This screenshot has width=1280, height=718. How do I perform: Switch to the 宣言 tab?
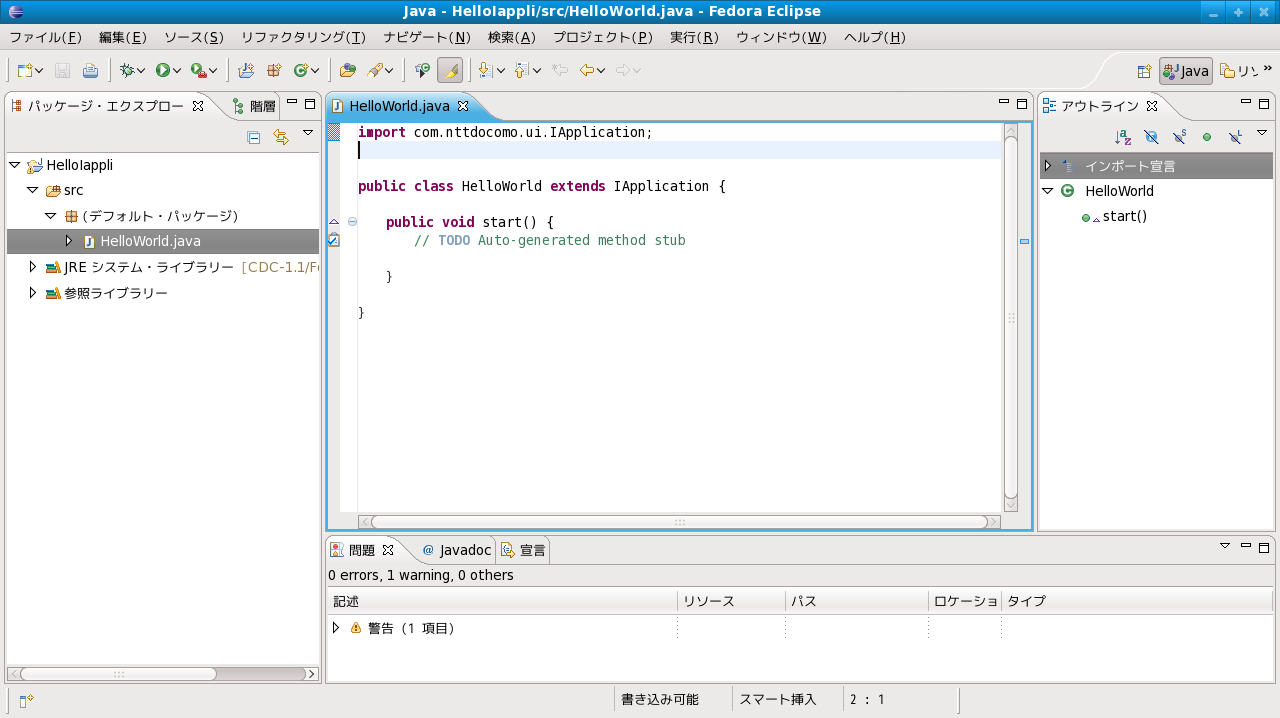click(523, 550)
